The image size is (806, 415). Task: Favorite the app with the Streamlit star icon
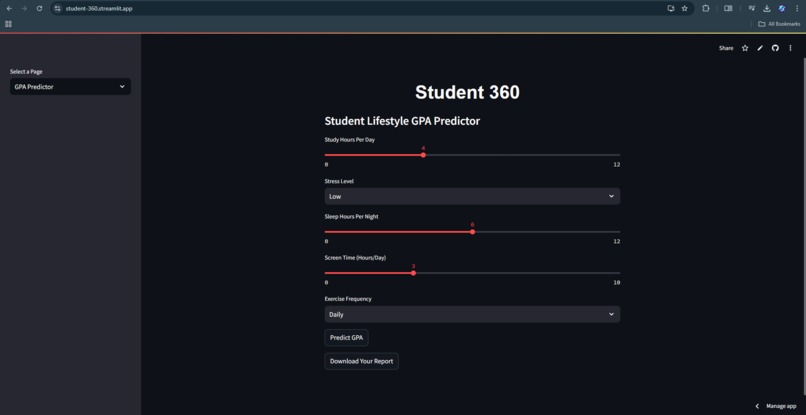(x=745, y=48)
